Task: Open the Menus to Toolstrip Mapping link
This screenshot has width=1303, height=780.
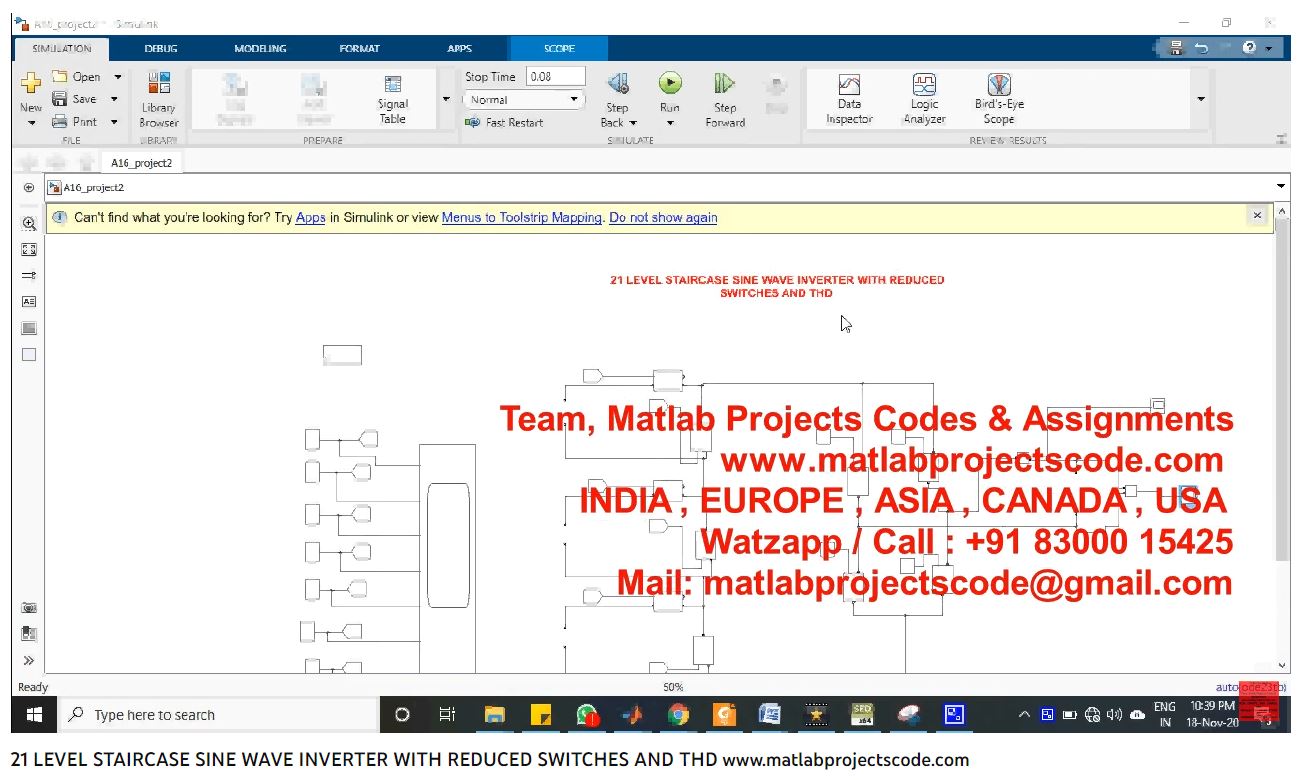Action: point(522,217)
